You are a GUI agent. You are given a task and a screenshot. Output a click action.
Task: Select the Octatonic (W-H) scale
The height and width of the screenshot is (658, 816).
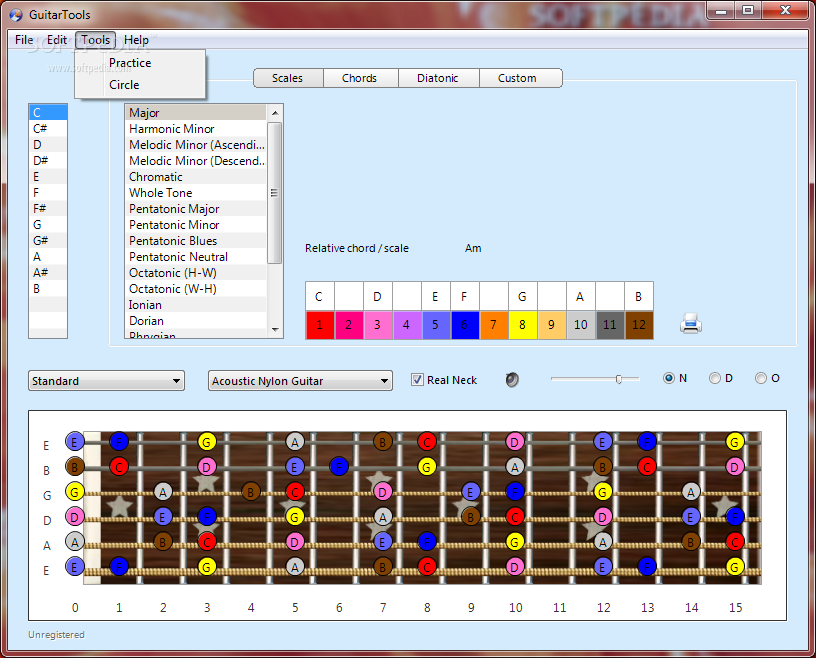point(196,289)
